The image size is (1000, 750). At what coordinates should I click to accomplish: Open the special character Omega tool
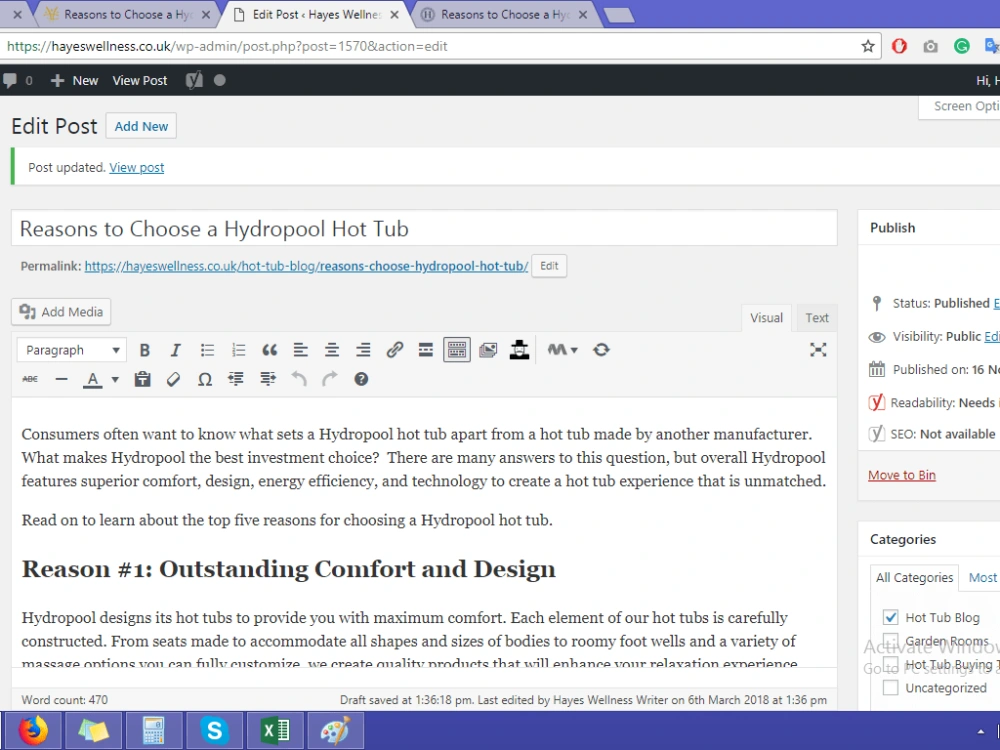pyautogui.click(x=204, y=379)
